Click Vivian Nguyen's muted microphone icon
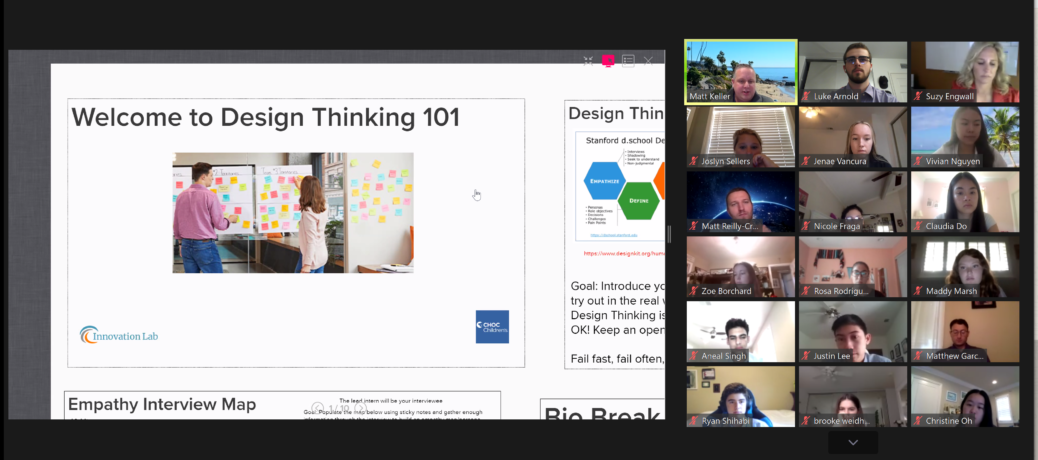Viewport: 1038px width, 460px height. point(918,161)
